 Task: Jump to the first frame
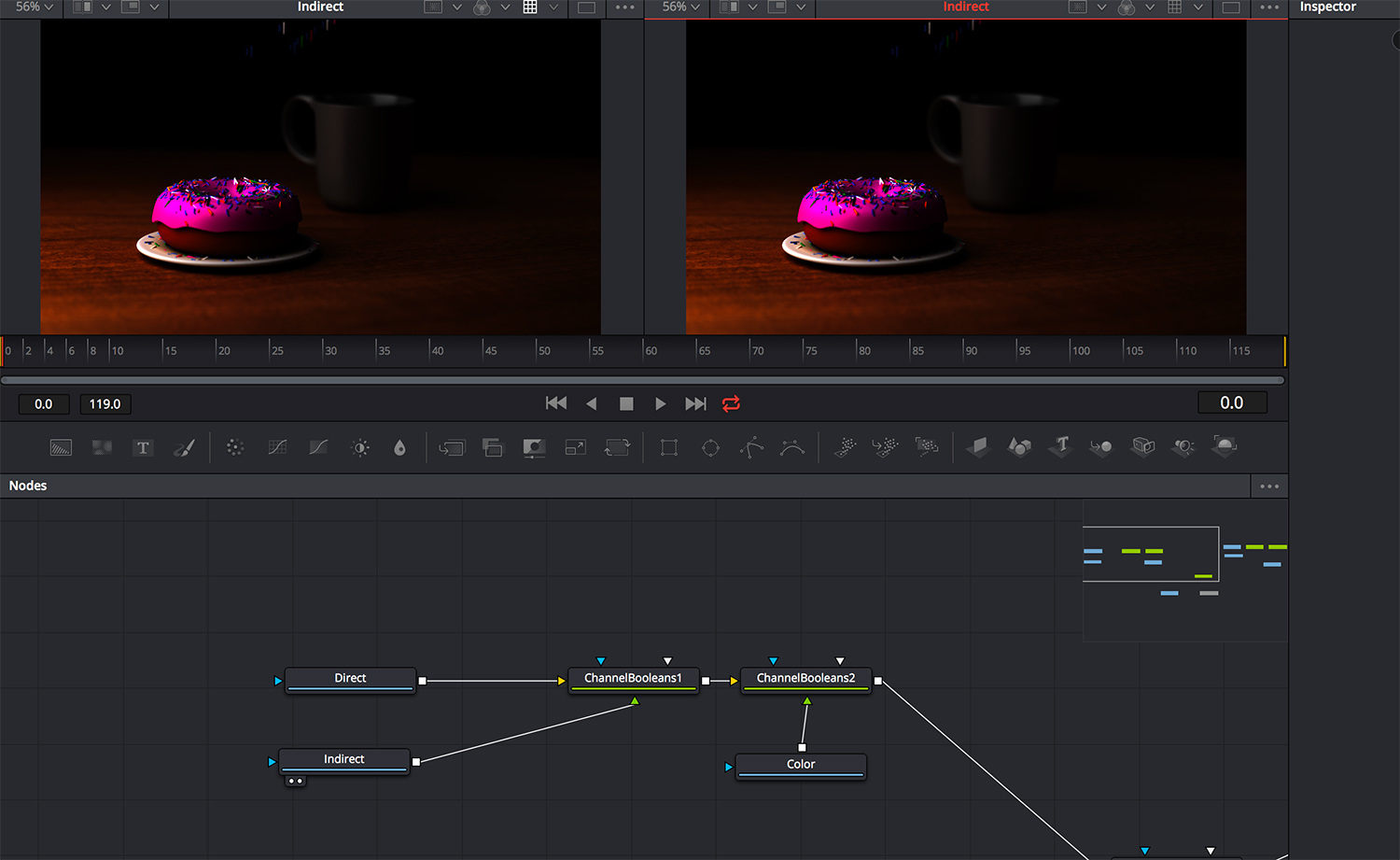coord(556,403)
